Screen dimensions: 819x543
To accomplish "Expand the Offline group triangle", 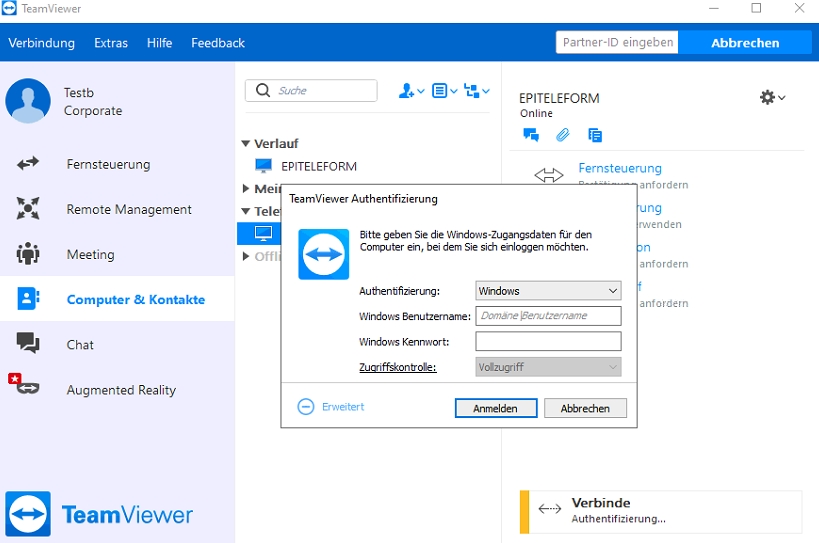I will coord(245,256).
